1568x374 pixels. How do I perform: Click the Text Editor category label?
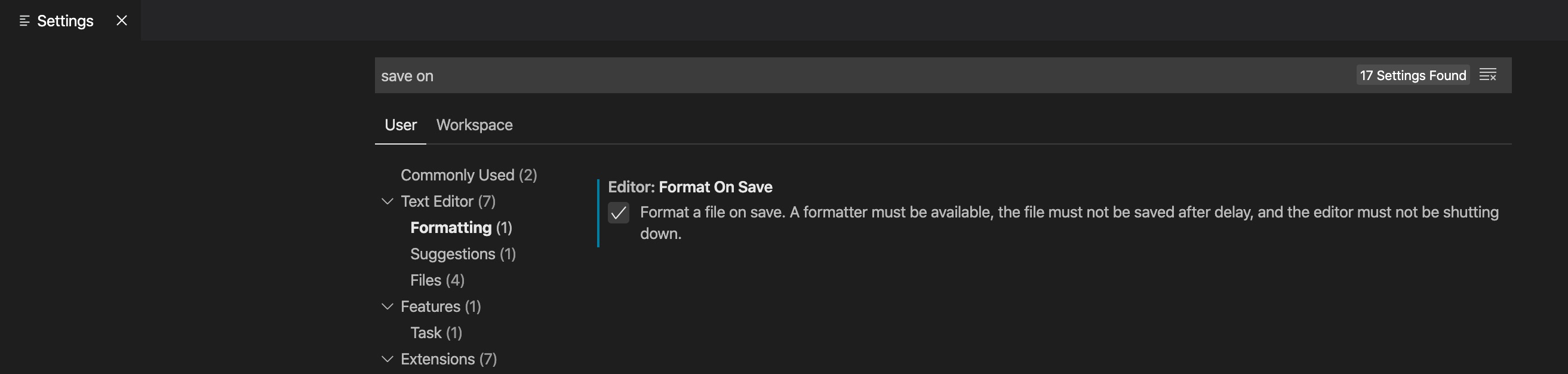pyautogui.click(x=447, y=201)
